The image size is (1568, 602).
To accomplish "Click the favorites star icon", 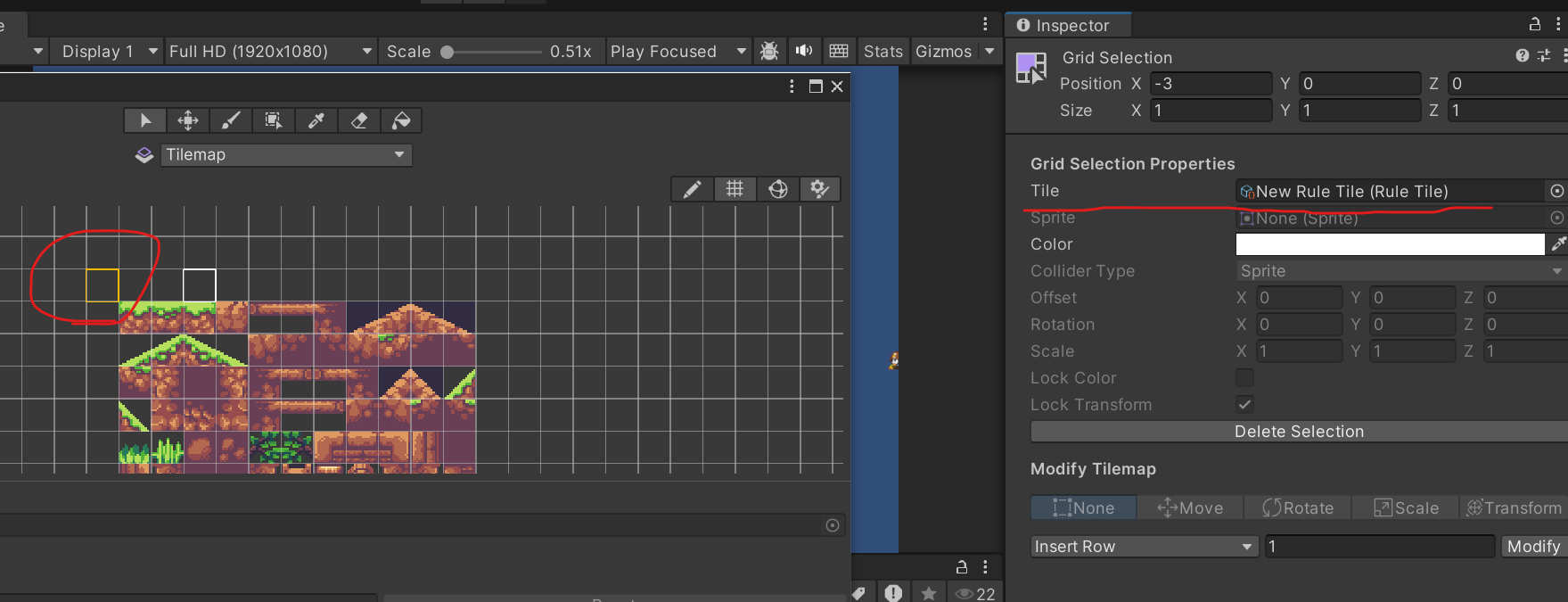I will (929, 593).
